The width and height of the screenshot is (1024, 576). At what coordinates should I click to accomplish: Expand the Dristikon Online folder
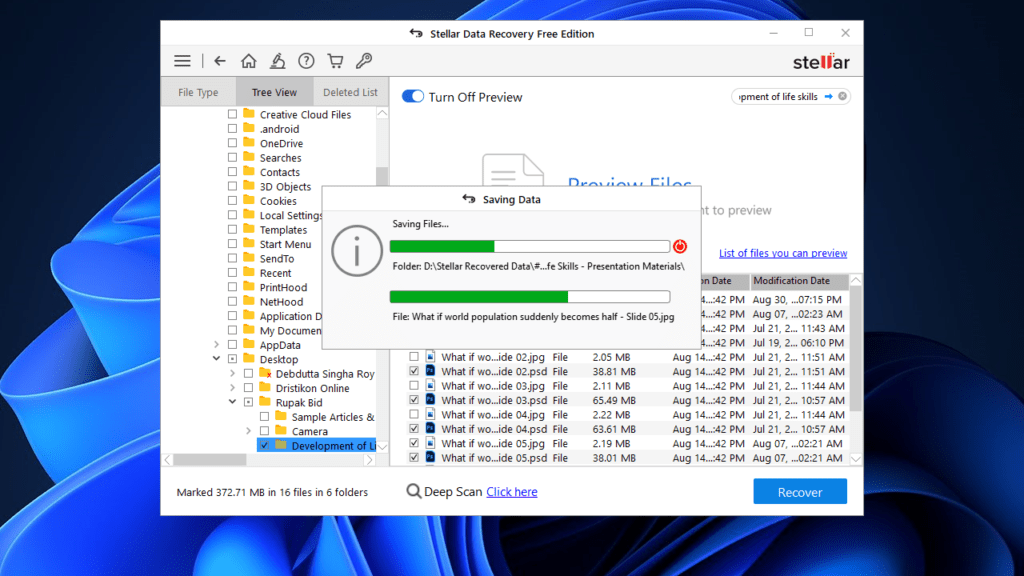click(x=232, y=388)
